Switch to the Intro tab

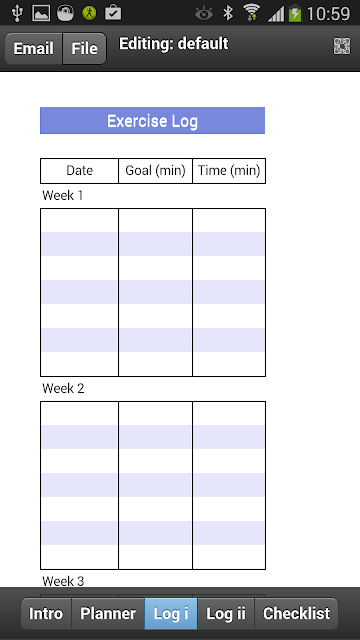pyautogui.click(x=46, y=613)
